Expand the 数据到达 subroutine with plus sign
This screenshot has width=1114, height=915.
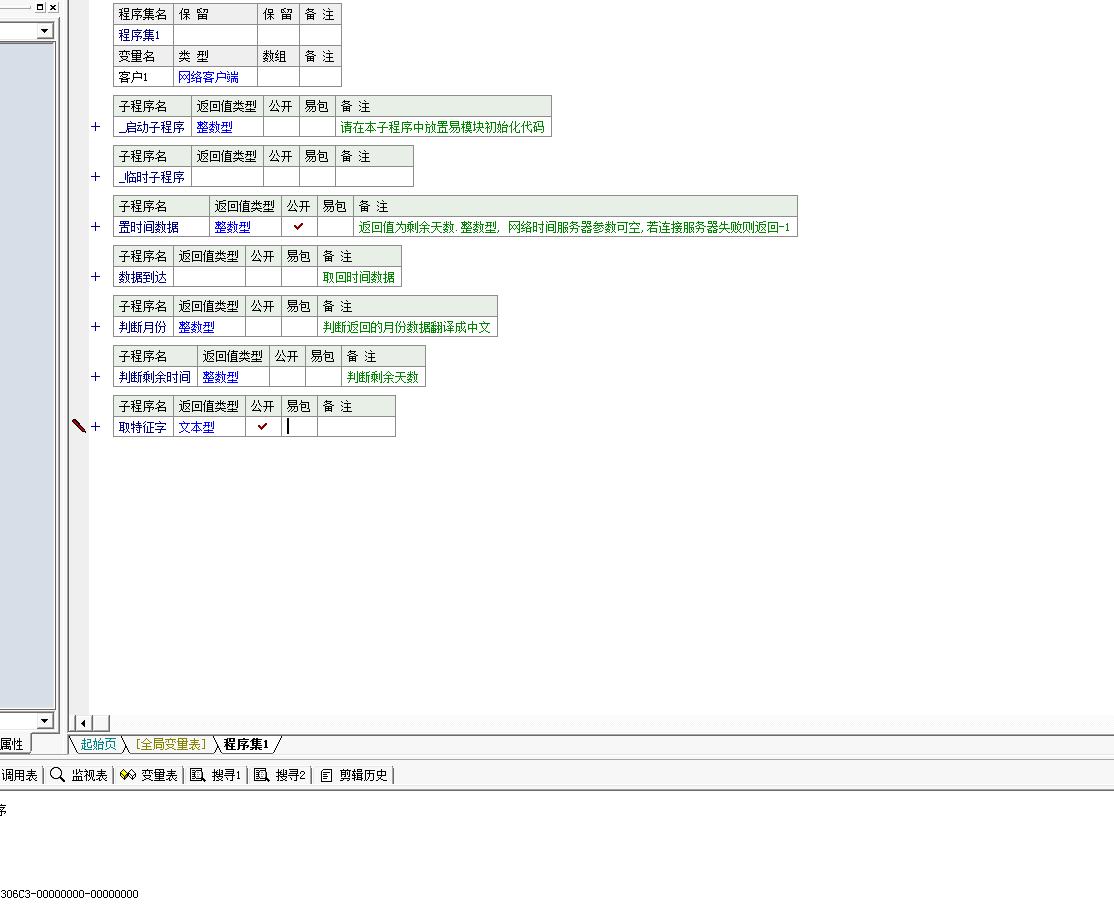coord(96,277)
